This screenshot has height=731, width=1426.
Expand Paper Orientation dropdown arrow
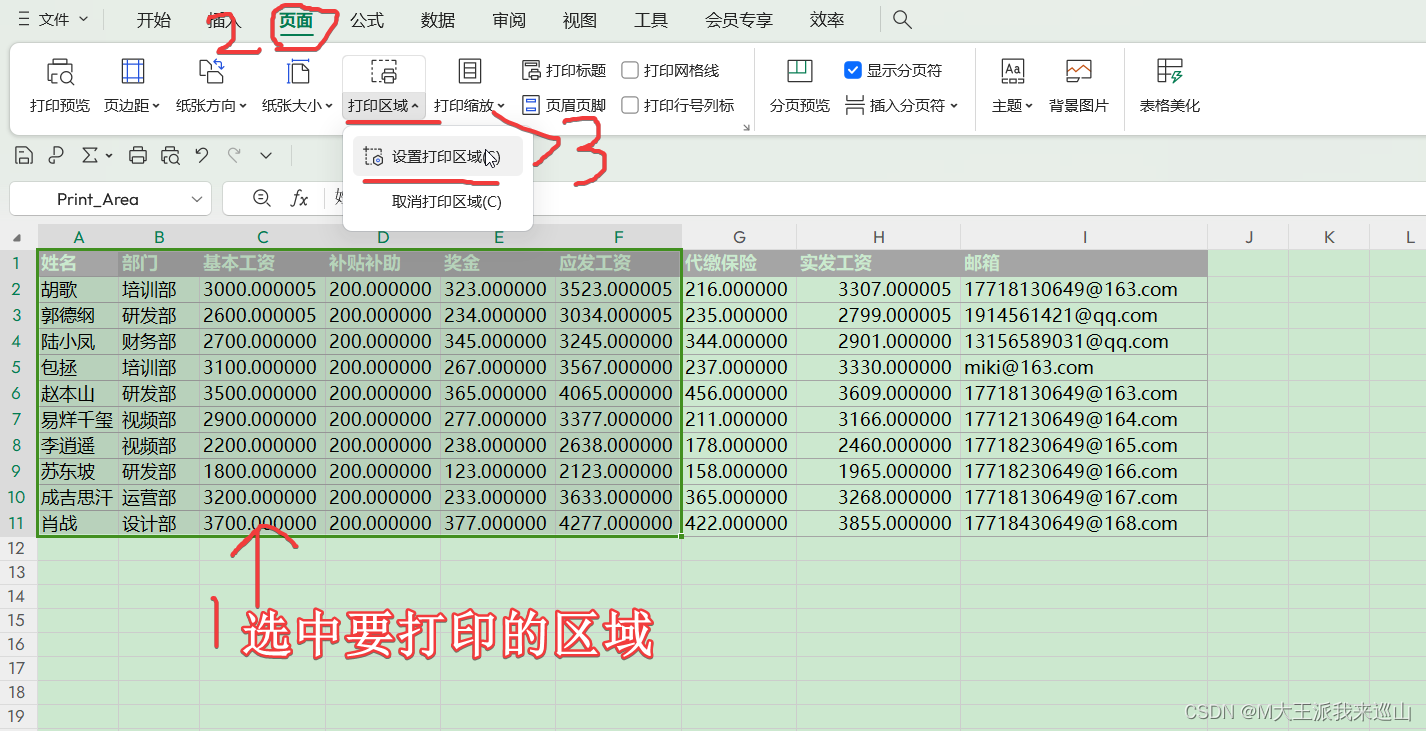pyautogui.click(x=243, y=106)
